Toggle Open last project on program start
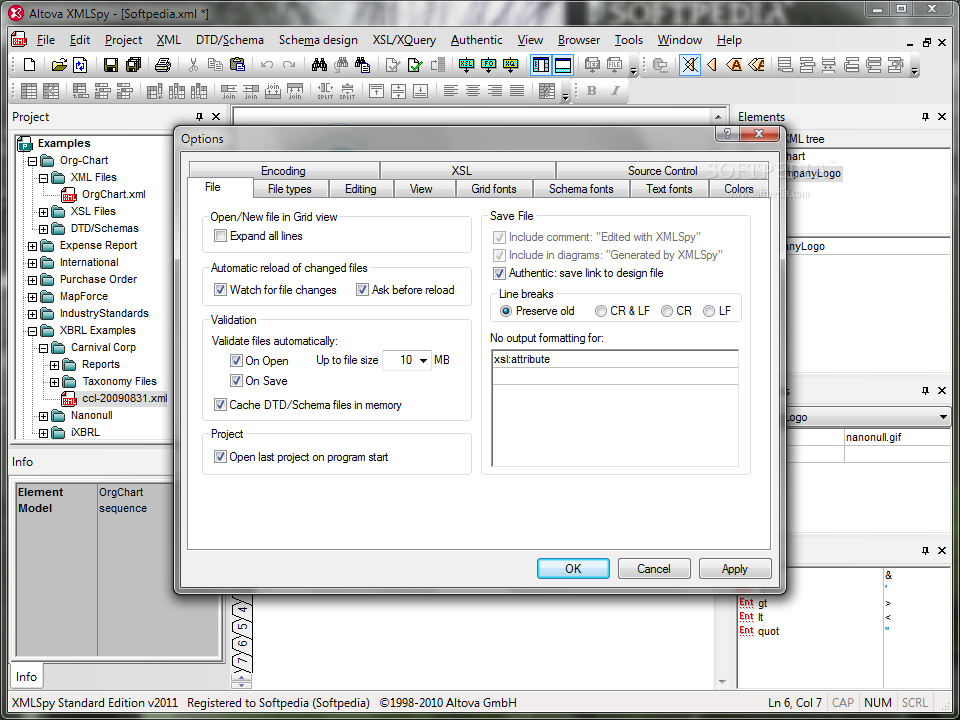The height and width of the screenshot is (720, 960). tap(220, 457)
